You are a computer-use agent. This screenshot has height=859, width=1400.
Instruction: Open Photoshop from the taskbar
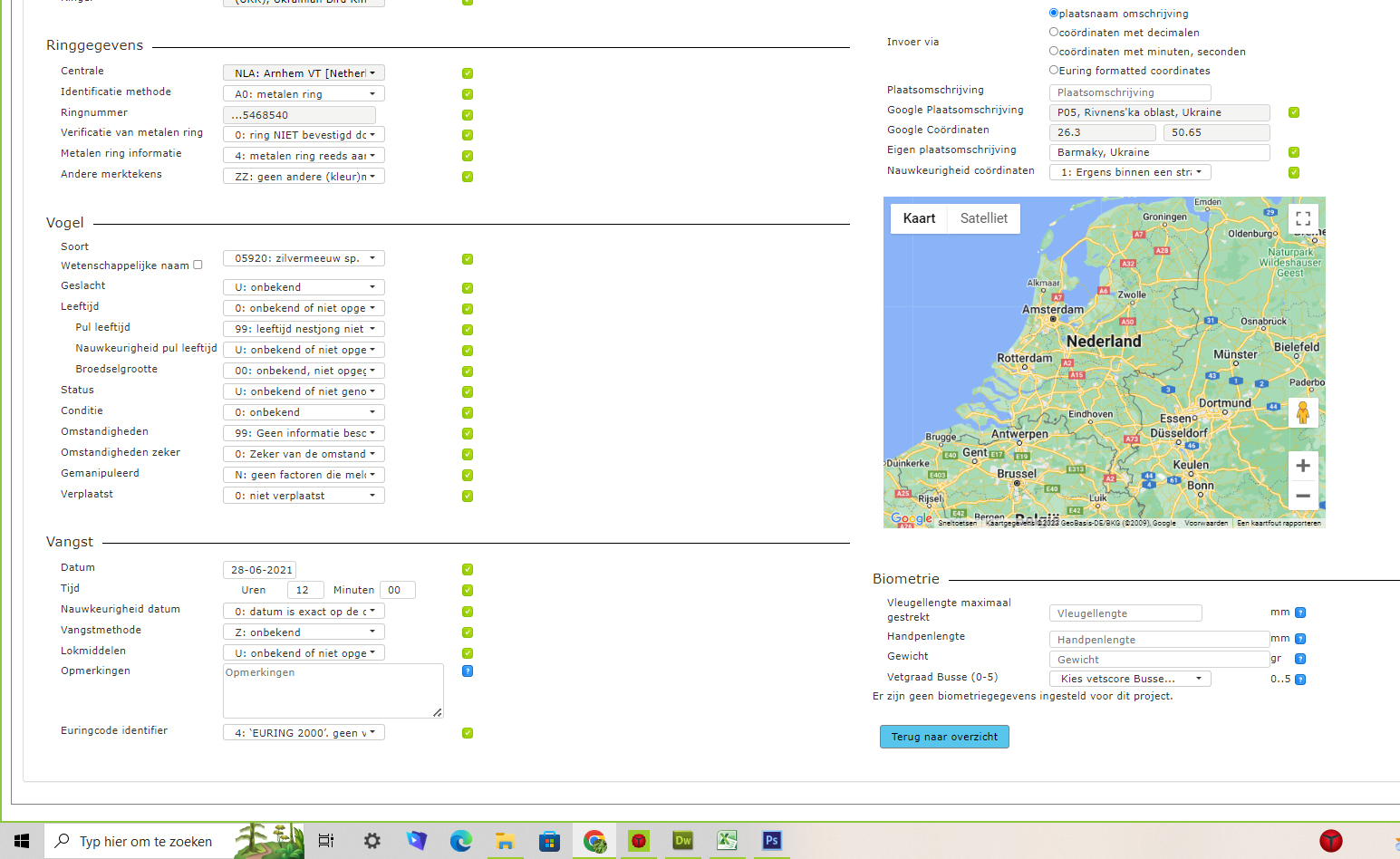coord(771,841)
